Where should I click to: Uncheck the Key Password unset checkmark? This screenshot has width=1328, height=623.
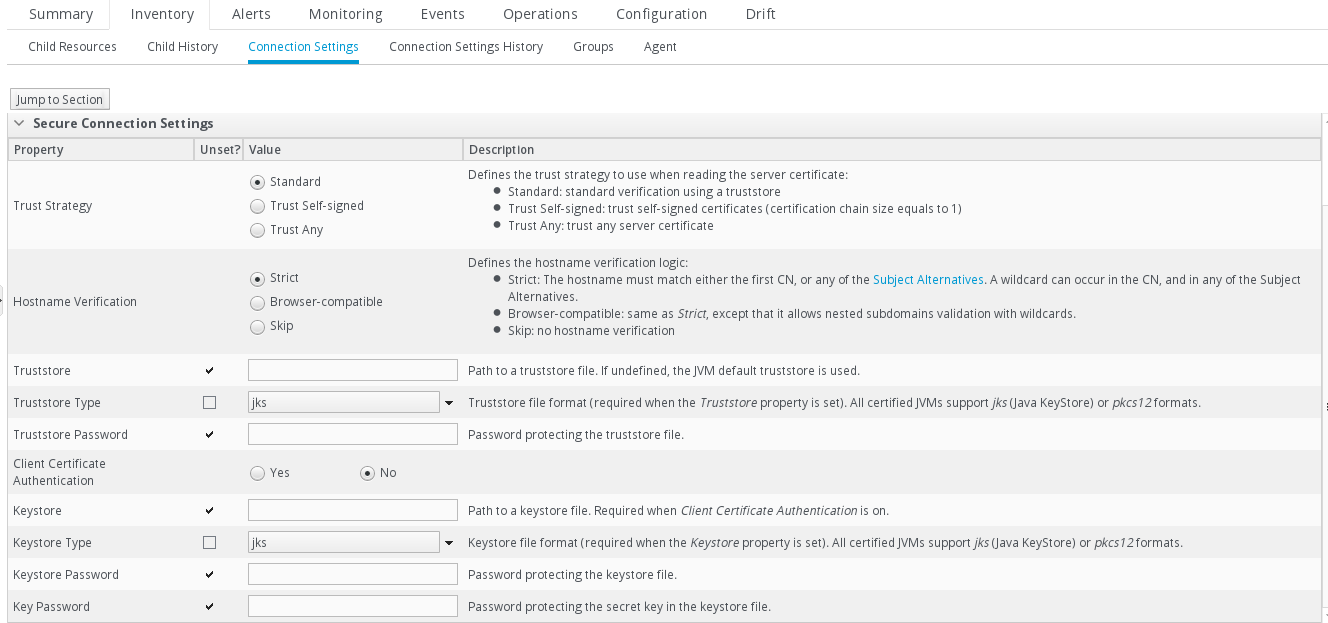(x=209, y=607)
